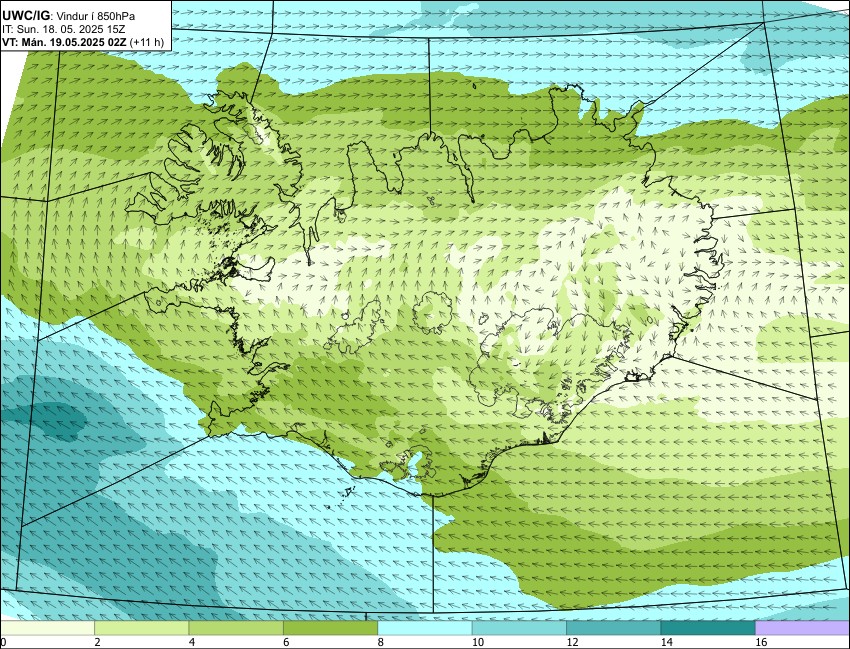Click the 'Vindur í 850hPa' label
The width and height of the screenshot is (850, 649).
pos(96,17)
